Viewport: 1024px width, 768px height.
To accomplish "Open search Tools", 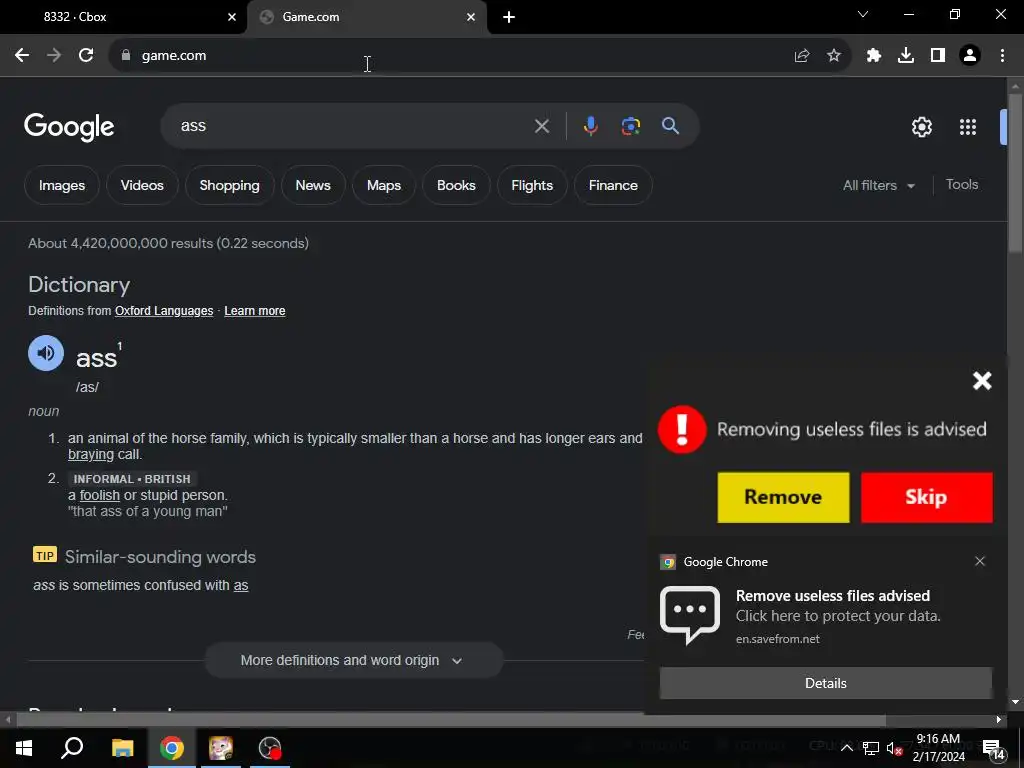I will pos(961,185).
